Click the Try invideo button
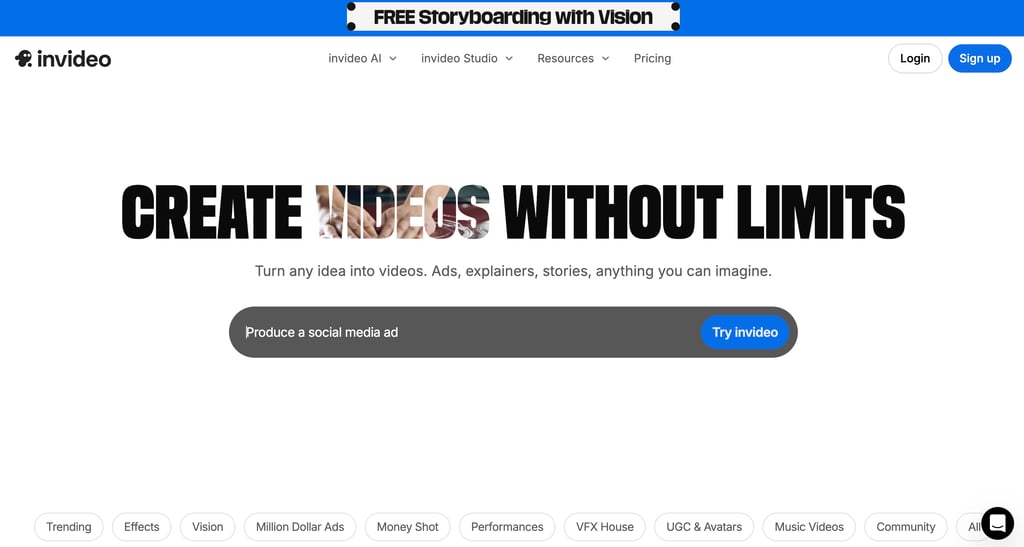The image size is (1024, 547). 745,332
